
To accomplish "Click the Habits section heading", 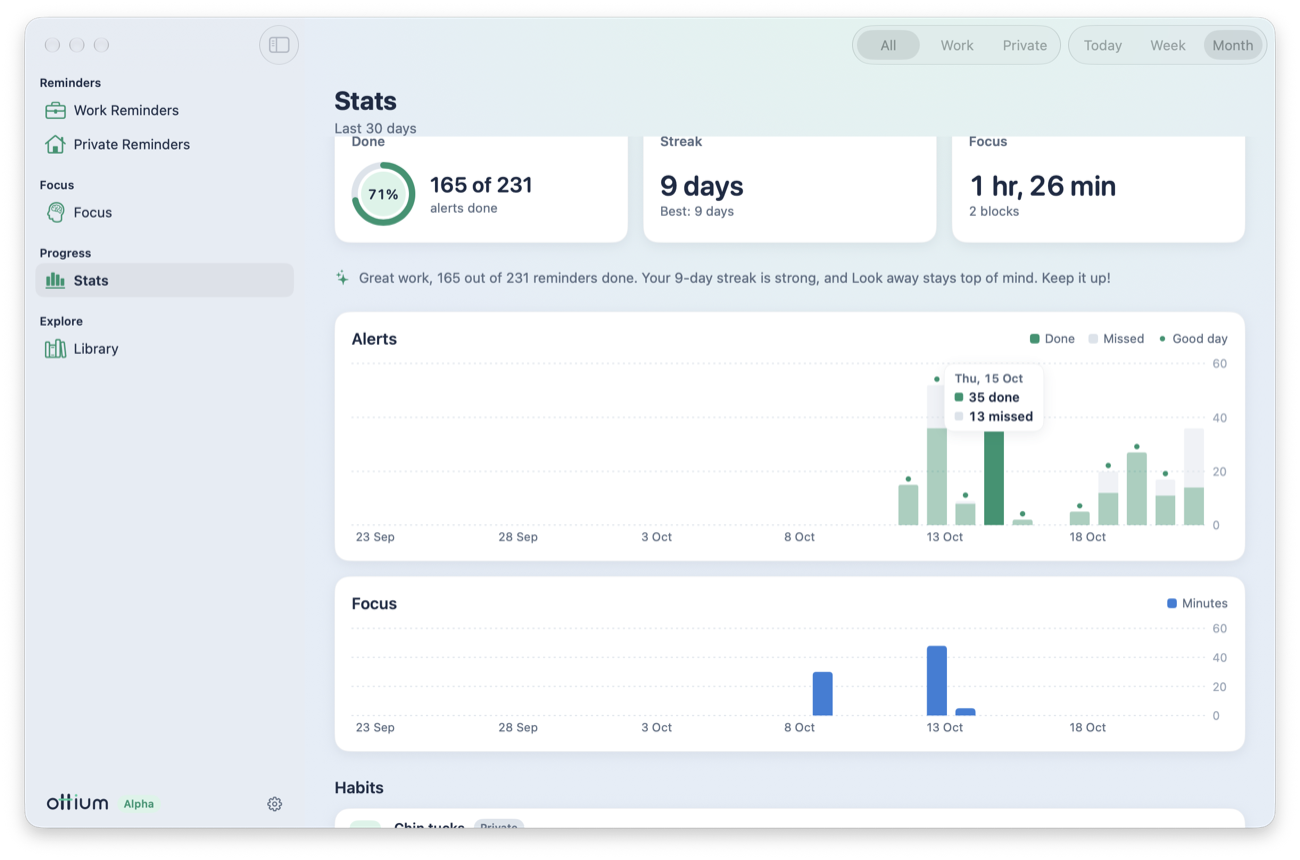I will [359, 788].
